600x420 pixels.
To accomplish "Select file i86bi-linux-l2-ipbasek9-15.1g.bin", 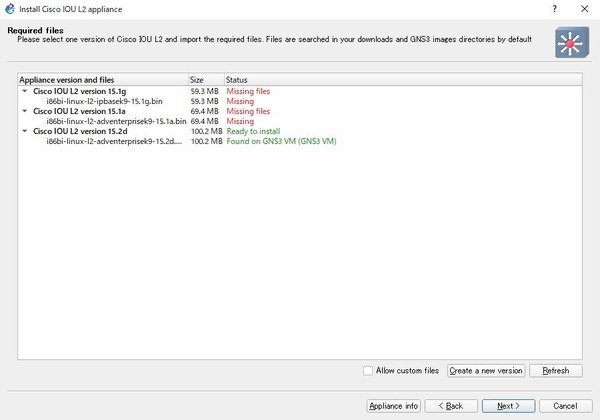I will tap(104, 101).
